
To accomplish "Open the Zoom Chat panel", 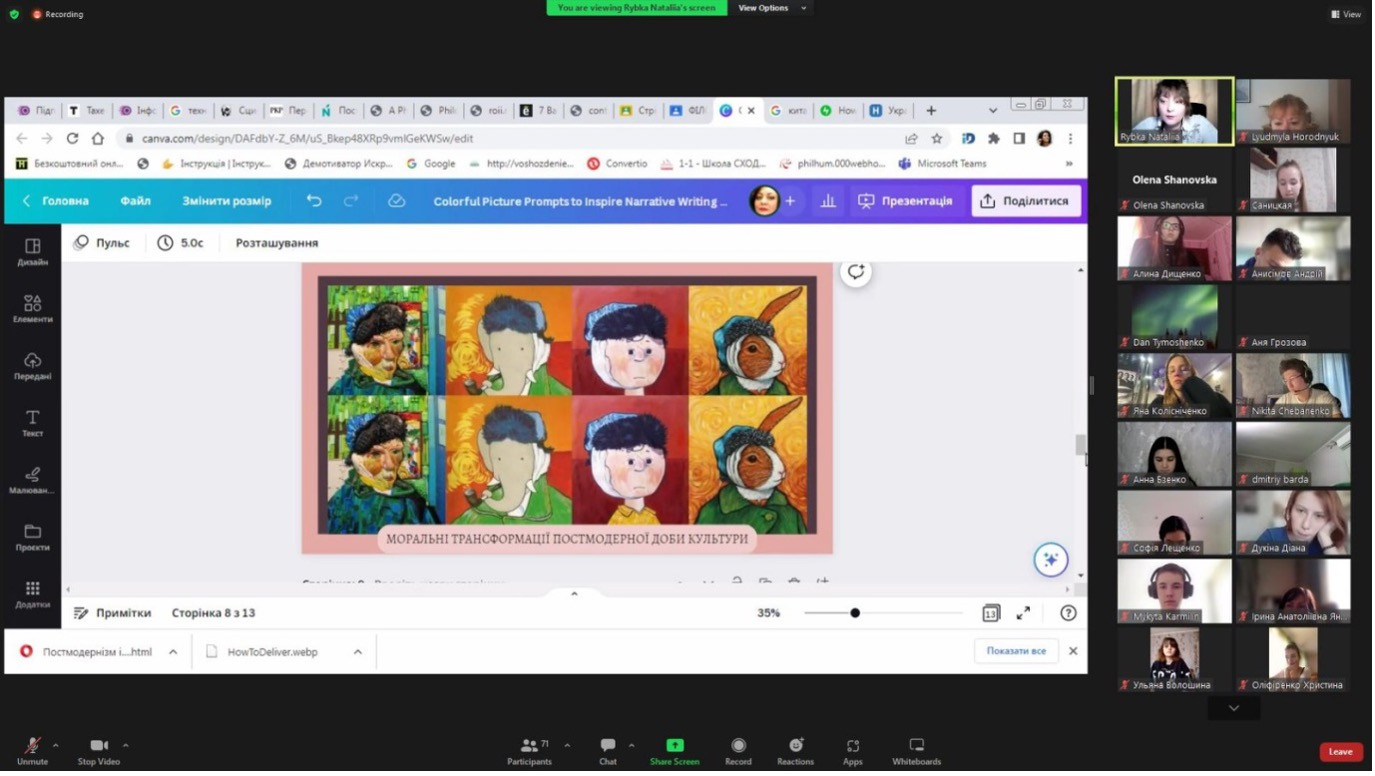I will (608, 752).
